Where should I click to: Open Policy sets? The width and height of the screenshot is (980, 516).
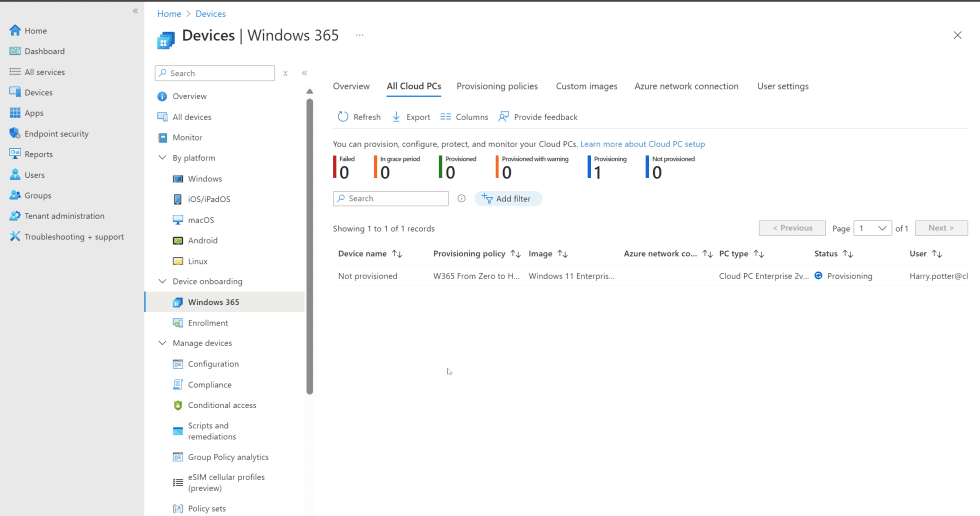[x=199, y=509]
